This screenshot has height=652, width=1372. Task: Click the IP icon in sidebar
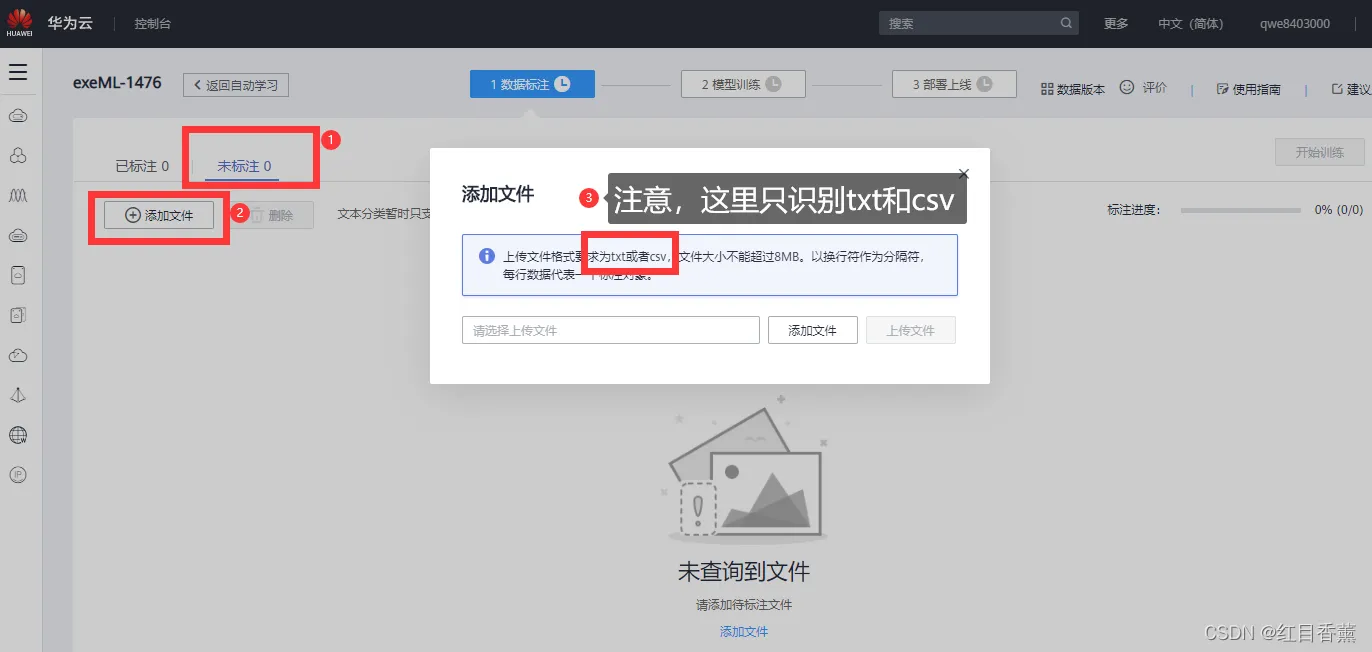coord(18,475)
